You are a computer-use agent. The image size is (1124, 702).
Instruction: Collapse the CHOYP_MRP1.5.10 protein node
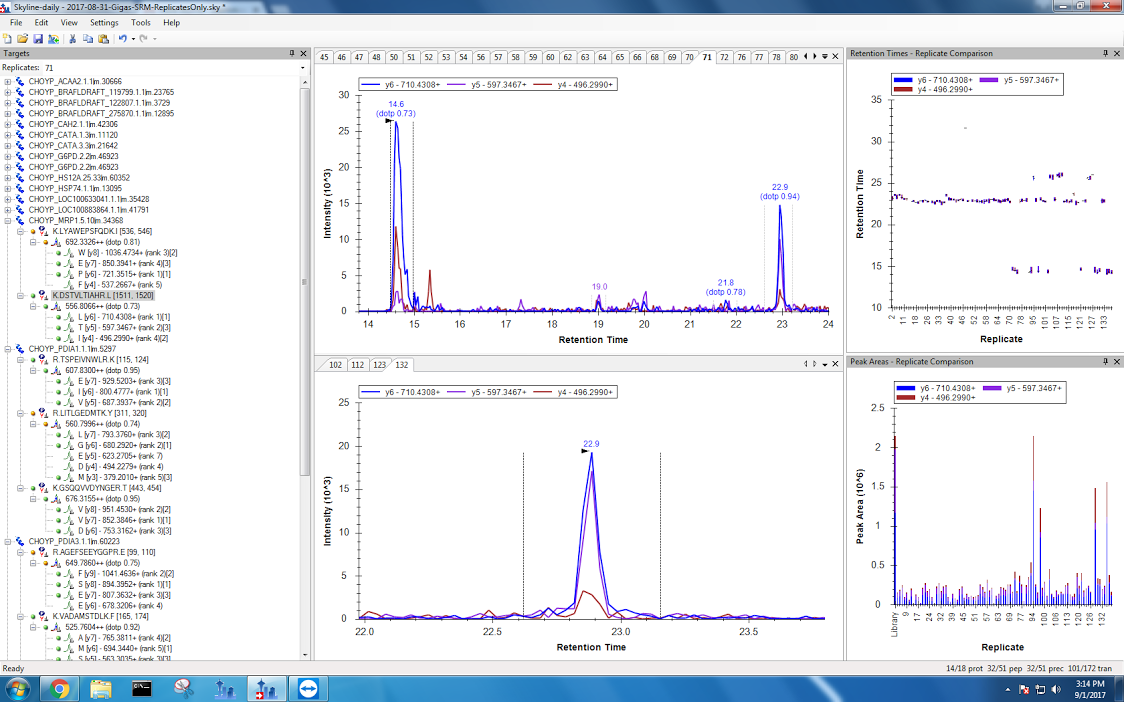tap(8, 220)
